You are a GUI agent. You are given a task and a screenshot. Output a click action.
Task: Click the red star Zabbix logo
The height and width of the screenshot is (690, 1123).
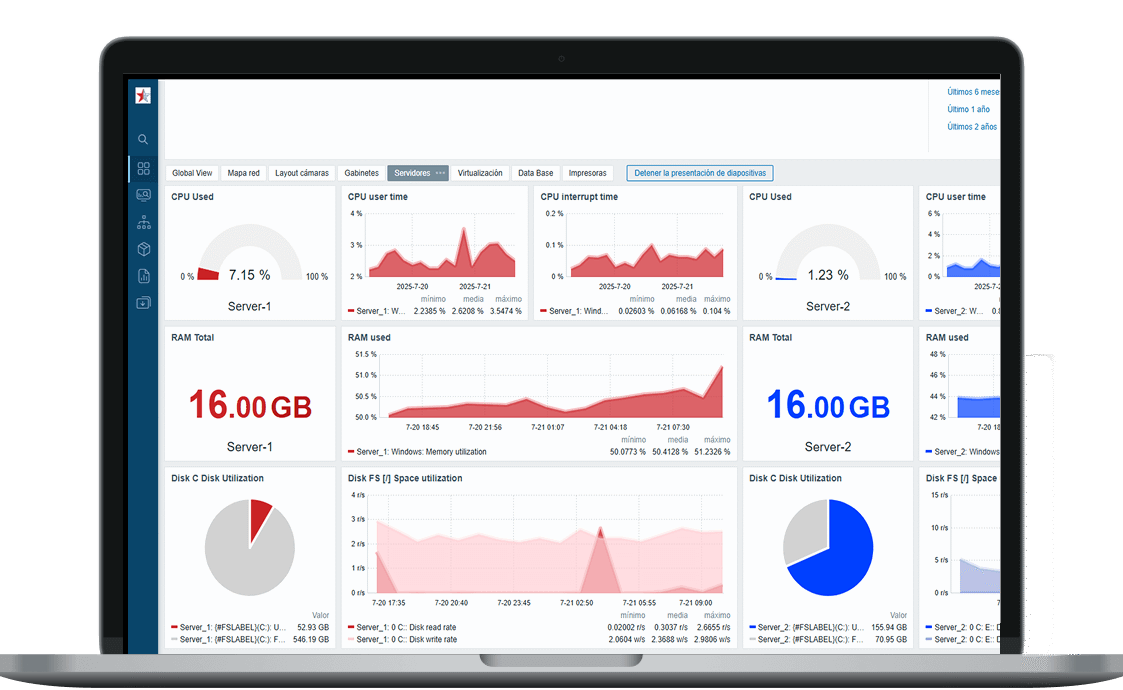(x=143, y=95)
